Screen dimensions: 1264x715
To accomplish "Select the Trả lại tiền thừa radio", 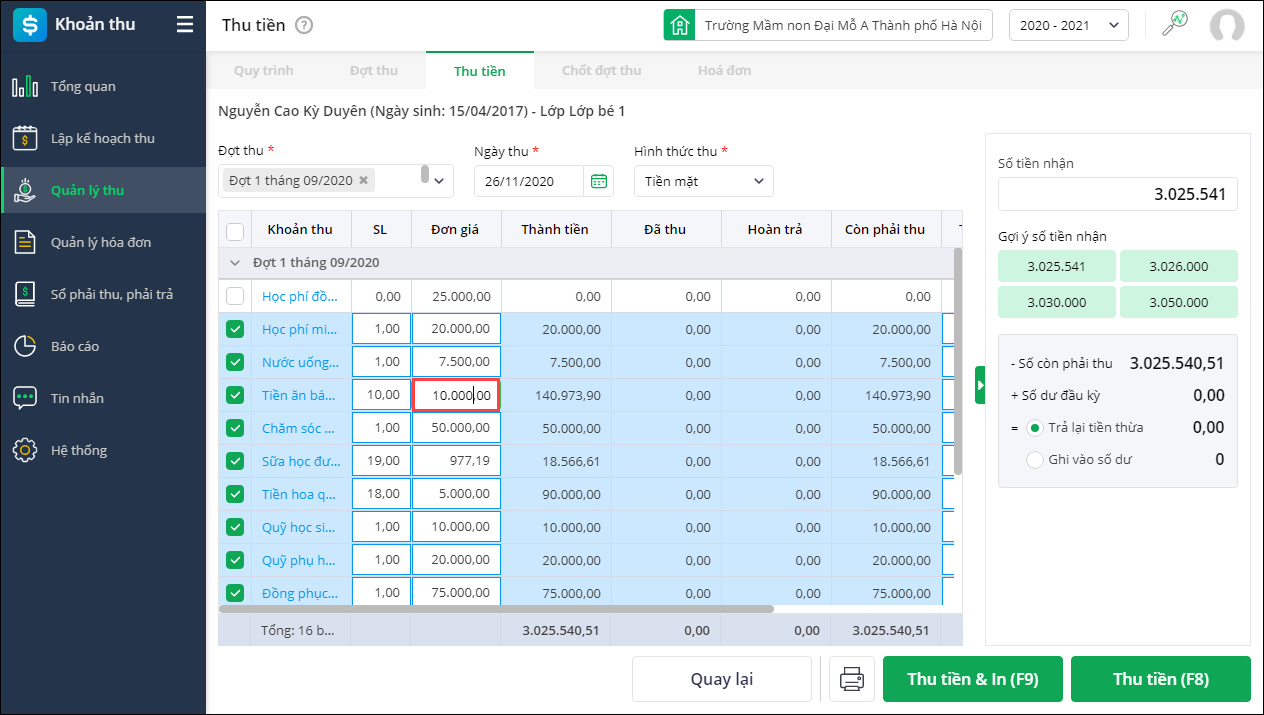I will pyautogui.click(x=1035, y=428).
